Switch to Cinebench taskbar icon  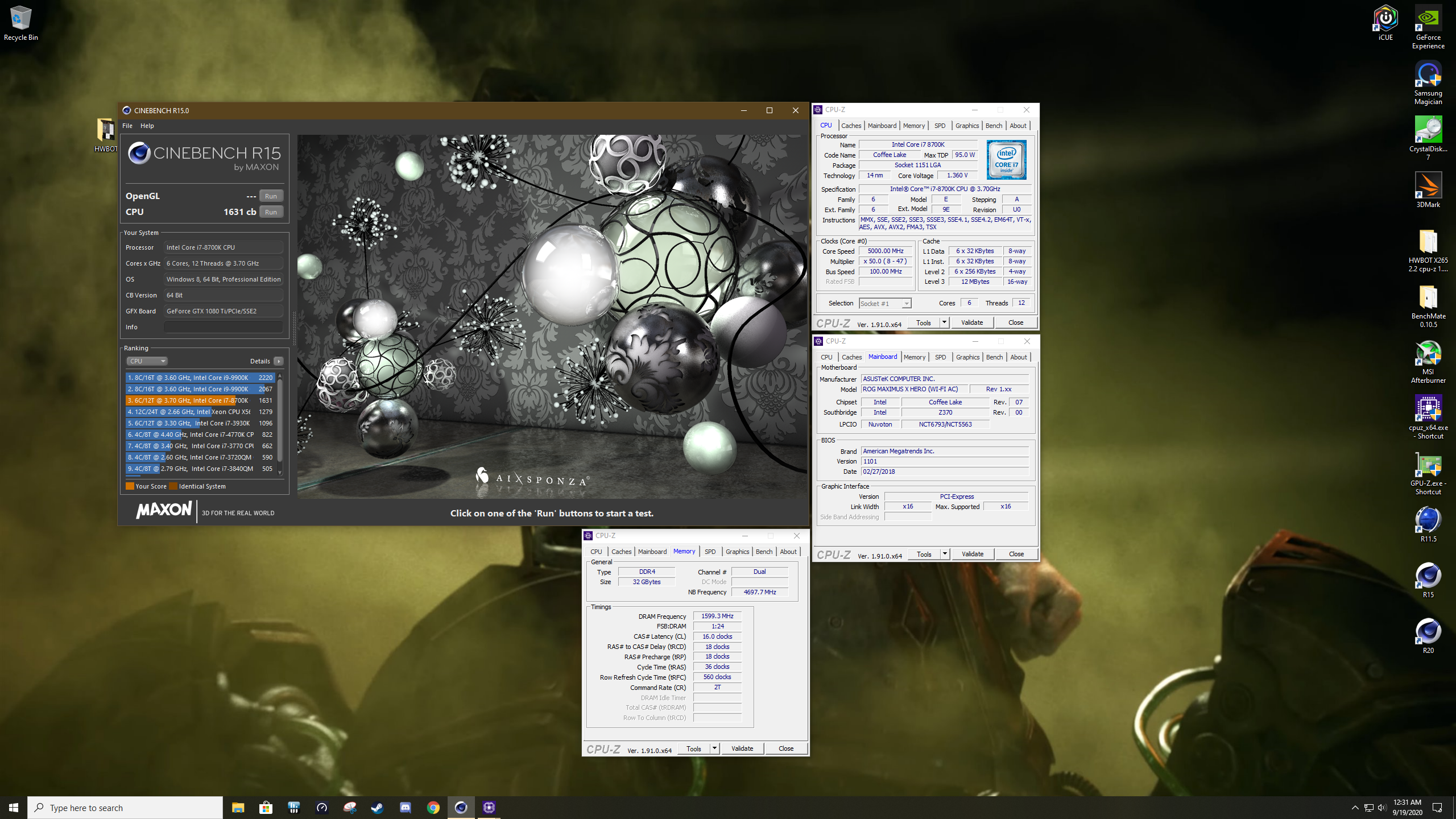[461, 808]
